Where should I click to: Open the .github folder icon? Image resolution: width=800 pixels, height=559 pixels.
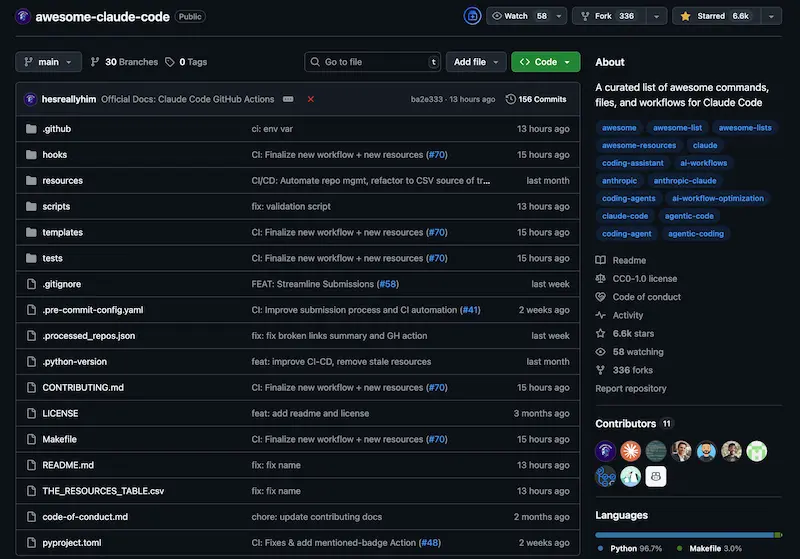31,129
